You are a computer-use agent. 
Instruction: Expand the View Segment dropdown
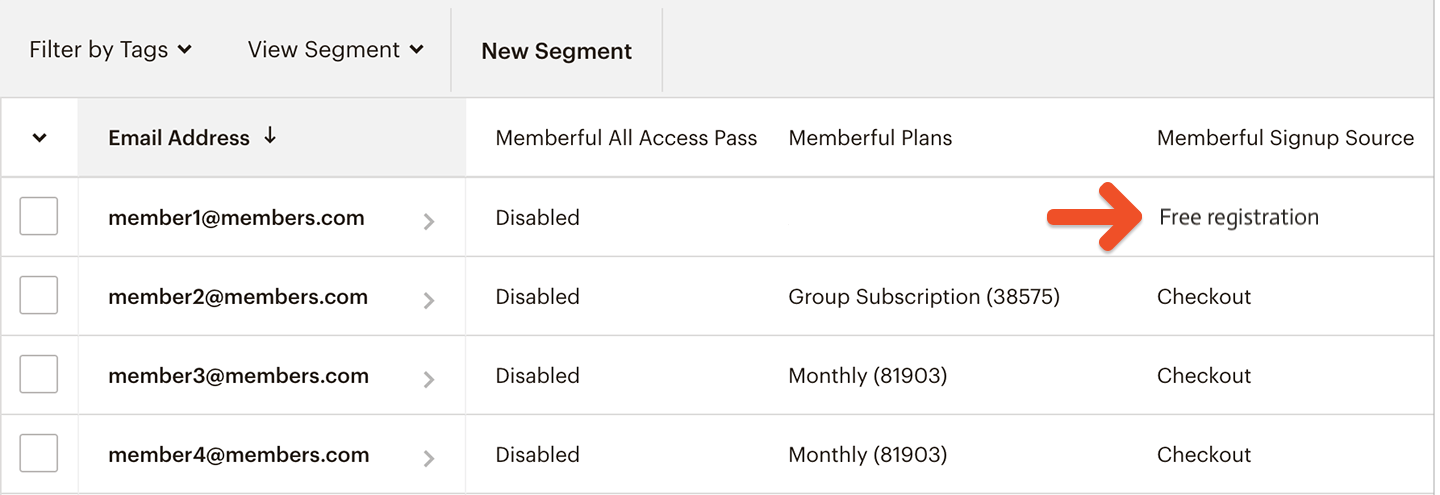click(335, 49)
